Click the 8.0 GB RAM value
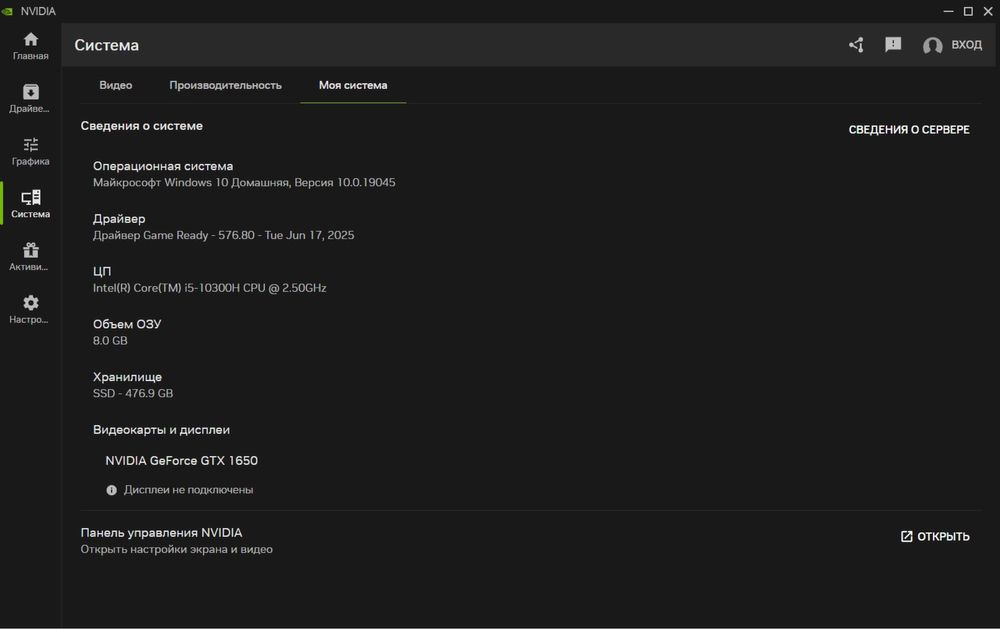This screenshot has width=1000, height=629. click(110, 341)
